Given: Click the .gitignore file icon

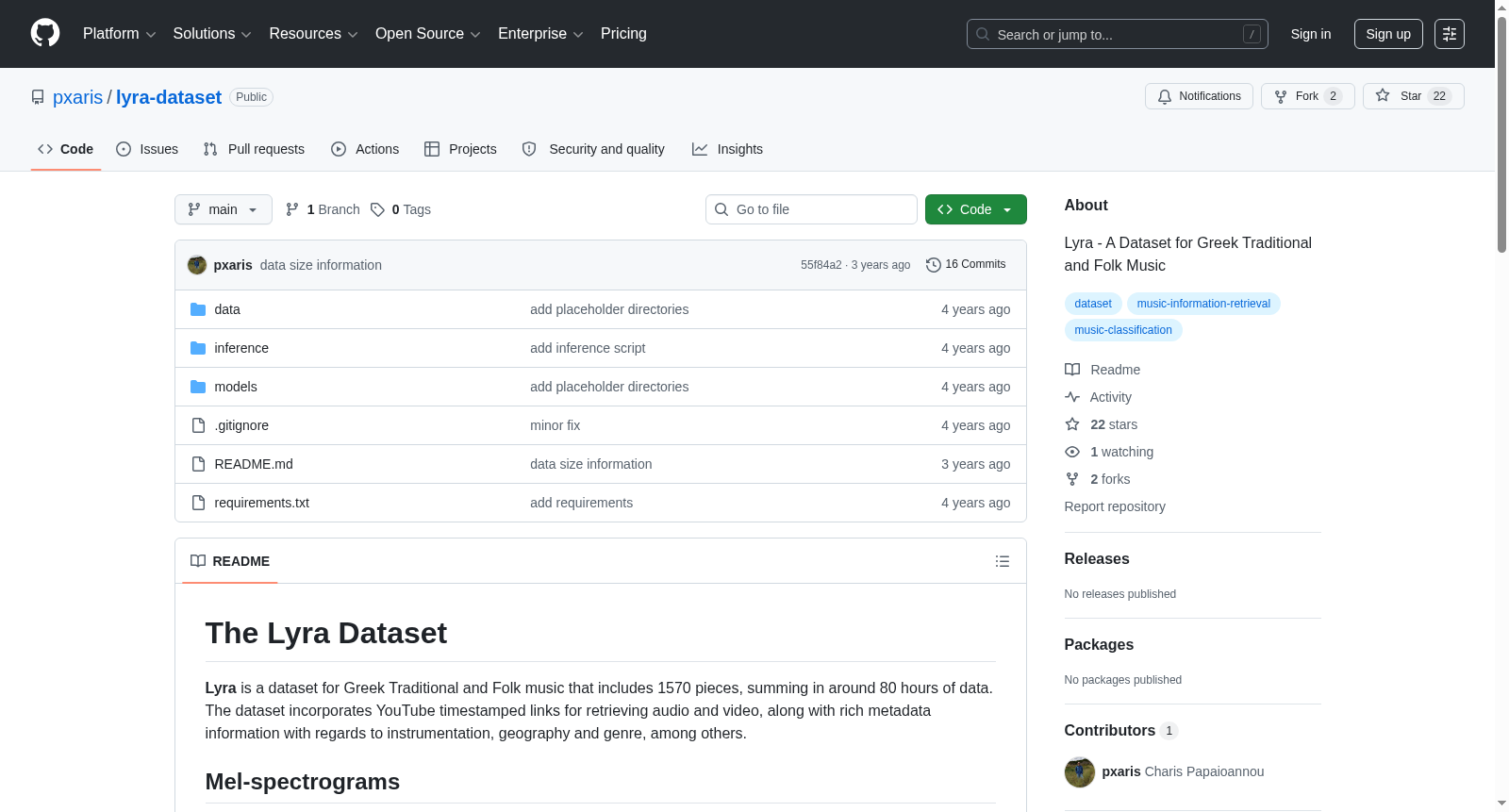Looking at the screenshot, I should (x=198, y=425).
